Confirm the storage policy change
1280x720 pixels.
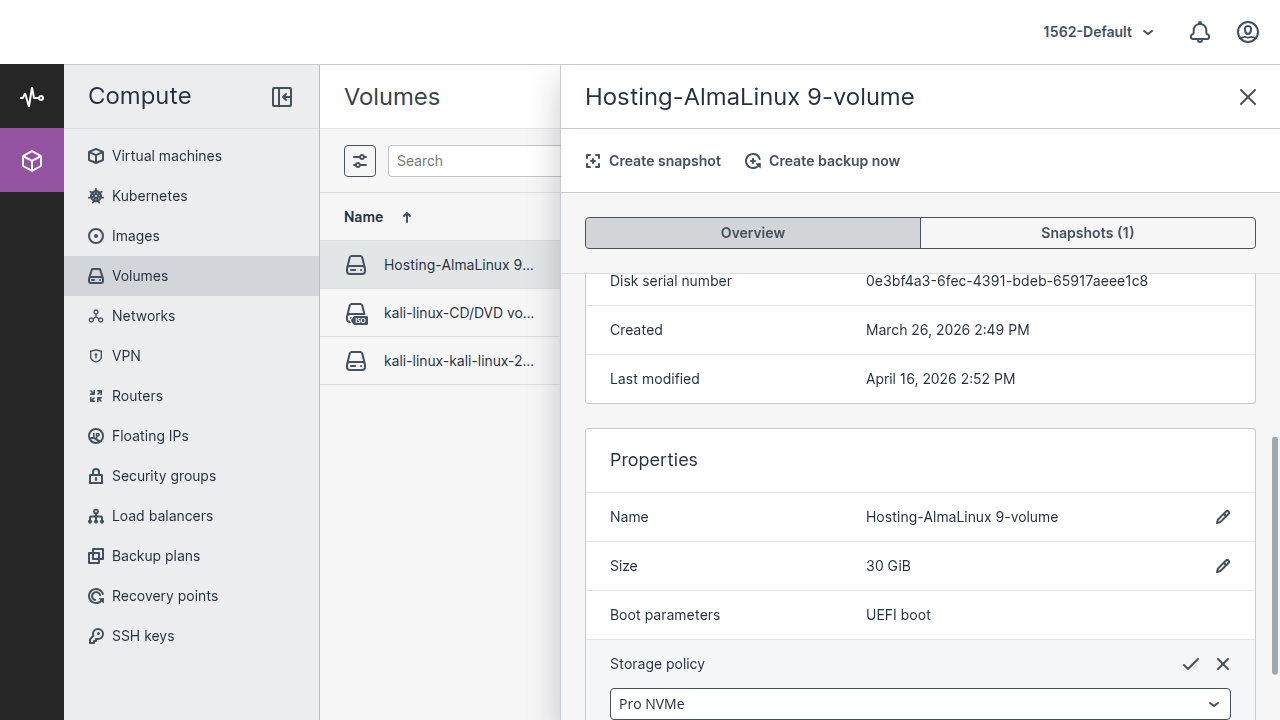coord(1191,664)
